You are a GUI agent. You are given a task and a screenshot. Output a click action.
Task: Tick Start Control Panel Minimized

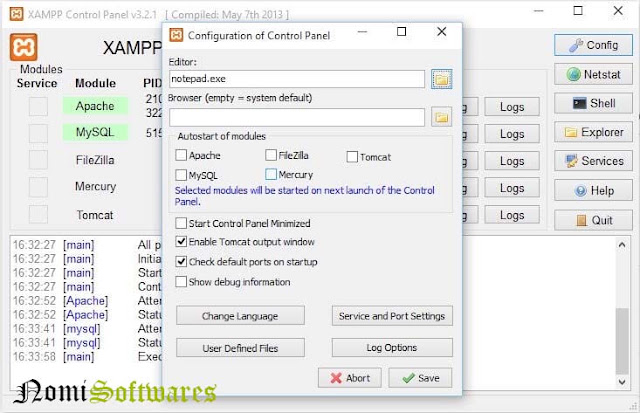tap(181, 223)
